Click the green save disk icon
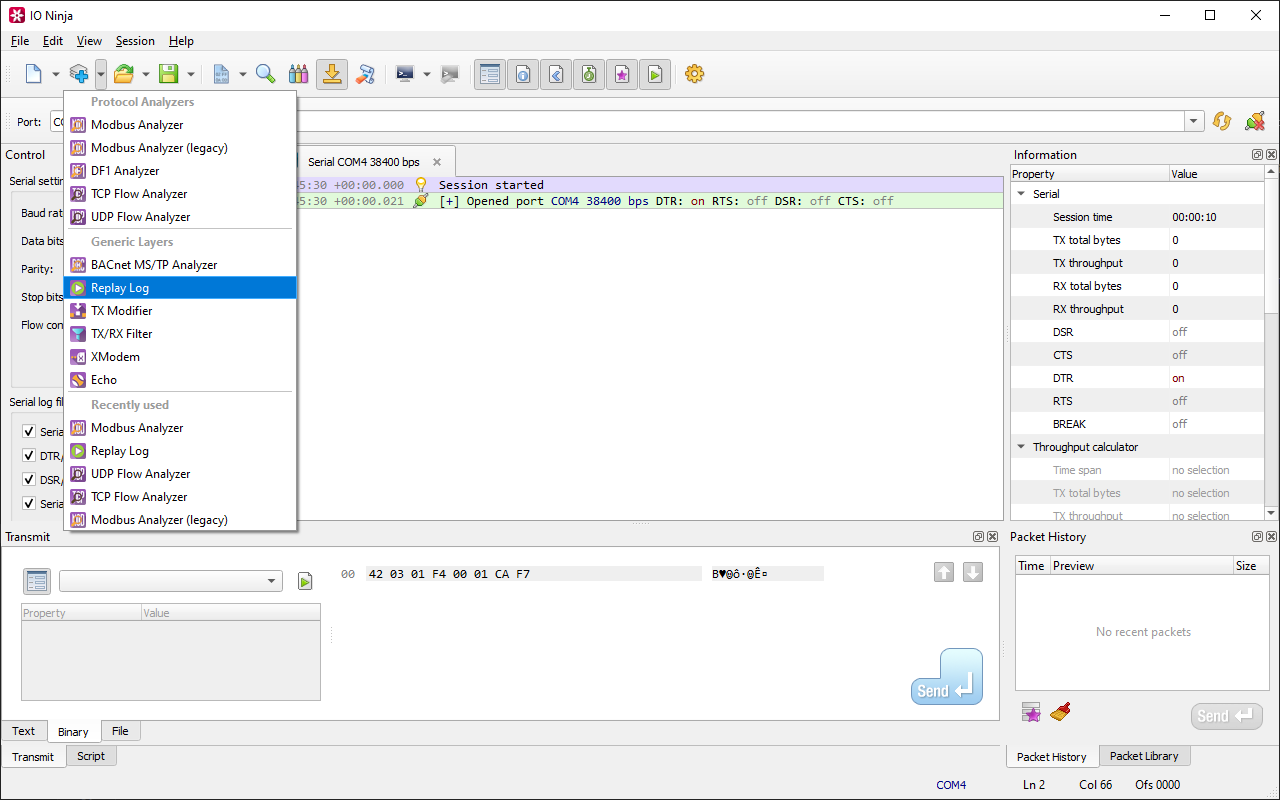1280x800 pixels. (169, 74)
